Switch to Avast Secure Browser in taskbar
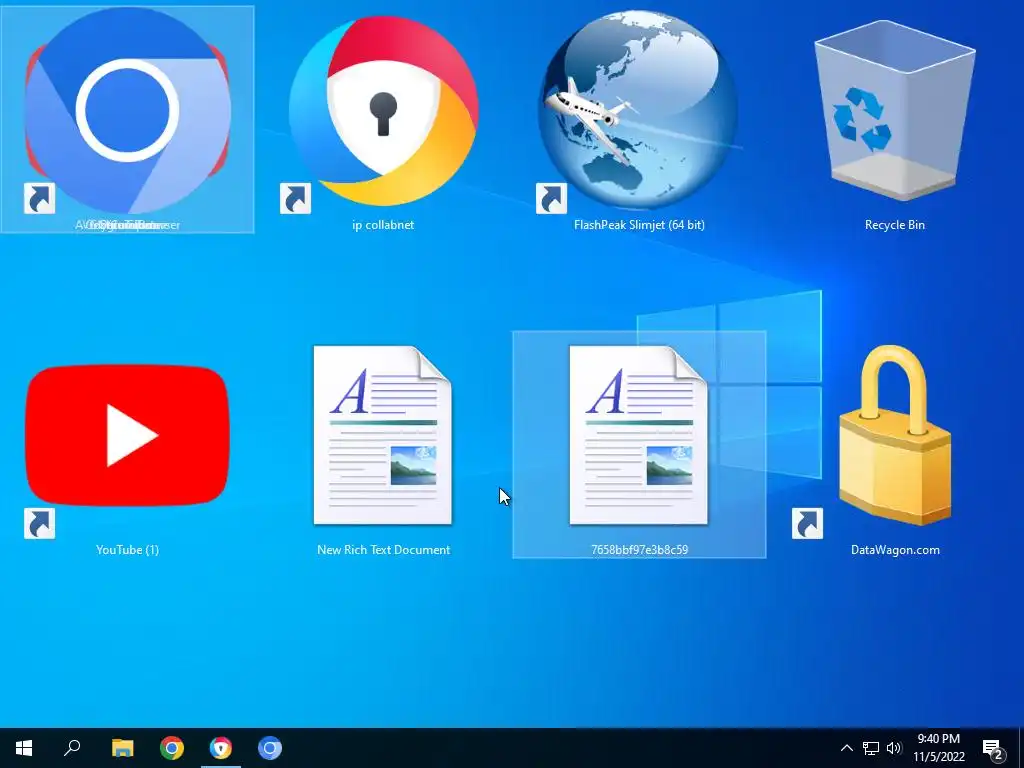 coord(221,748)
